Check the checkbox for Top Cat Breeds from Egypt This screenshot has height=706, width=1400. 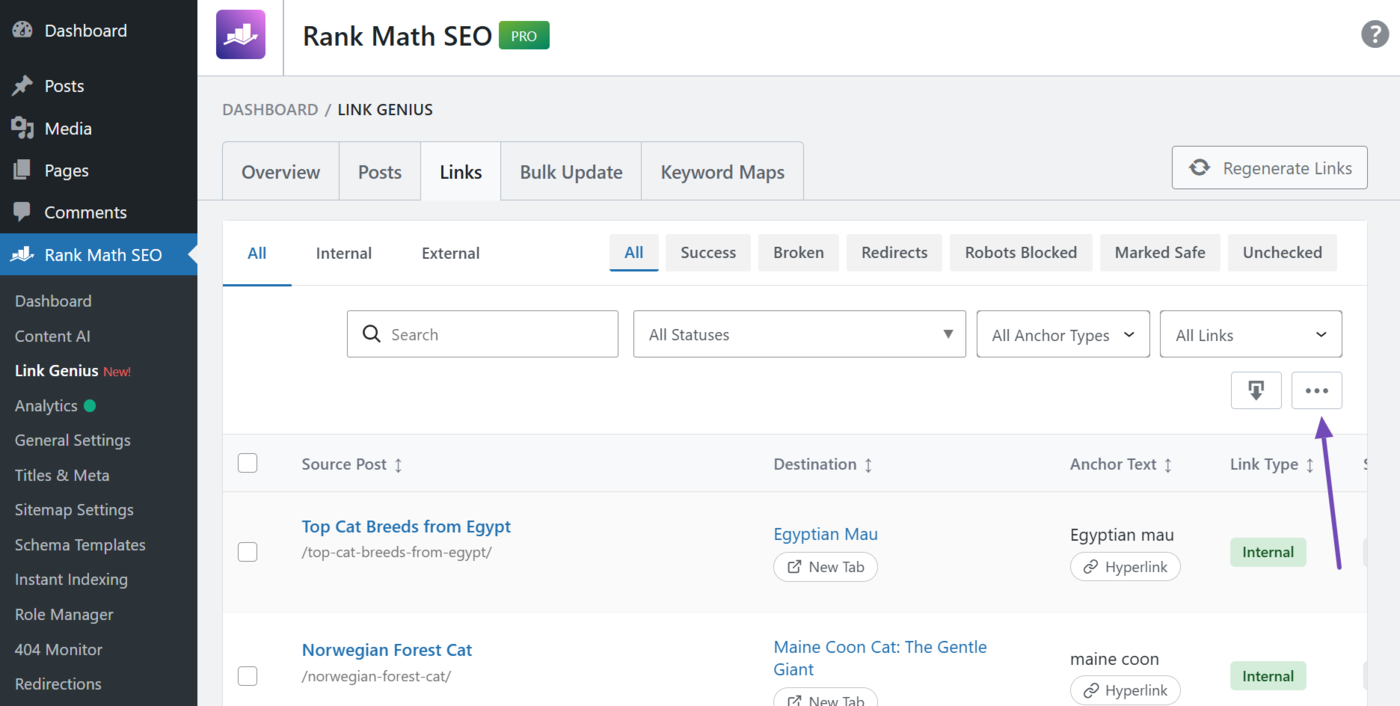[247, 551]
